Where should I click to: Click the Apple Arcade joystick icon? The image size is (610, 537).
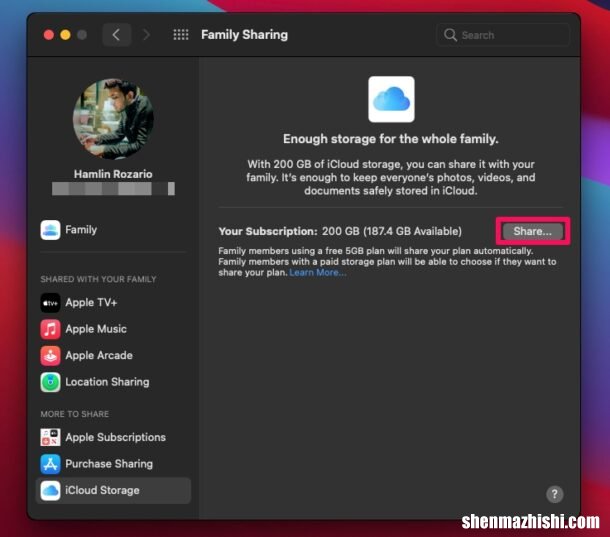(50, 356)
